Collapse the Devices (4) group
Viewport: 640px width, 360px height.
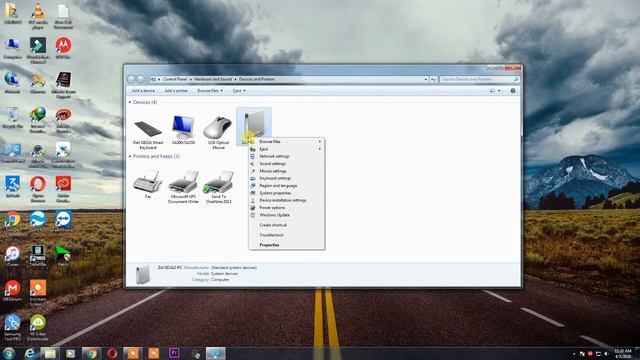[x=130, y=102]
